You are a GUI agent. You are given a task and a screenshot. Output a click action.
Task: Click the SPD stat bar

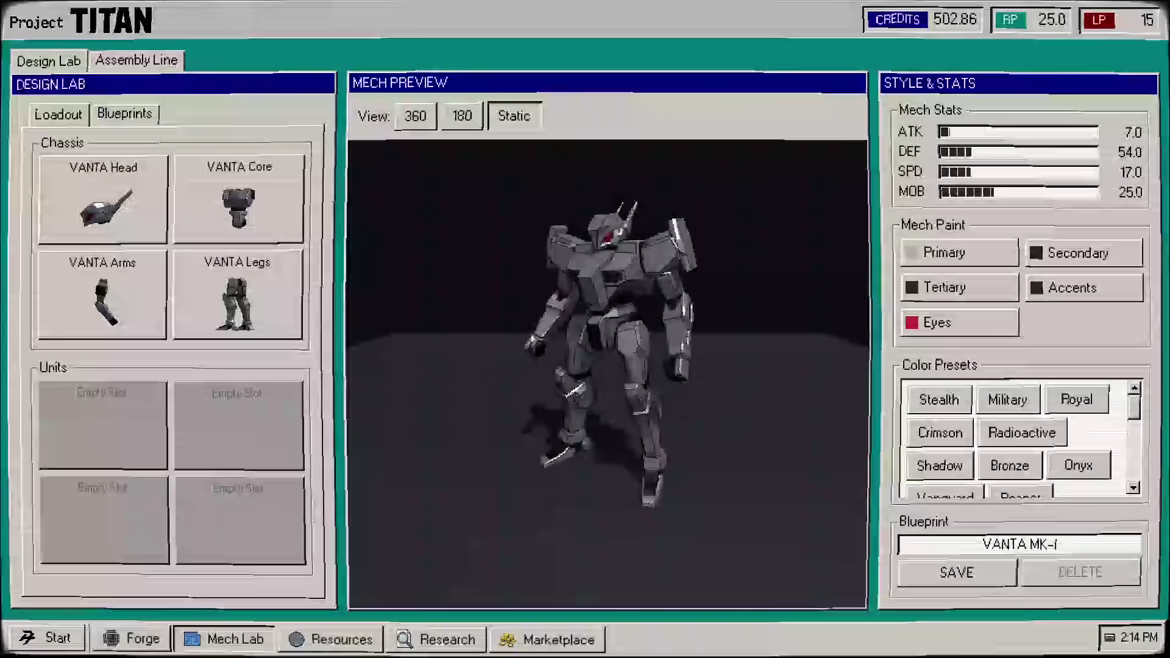click(x=1019, y=172)
